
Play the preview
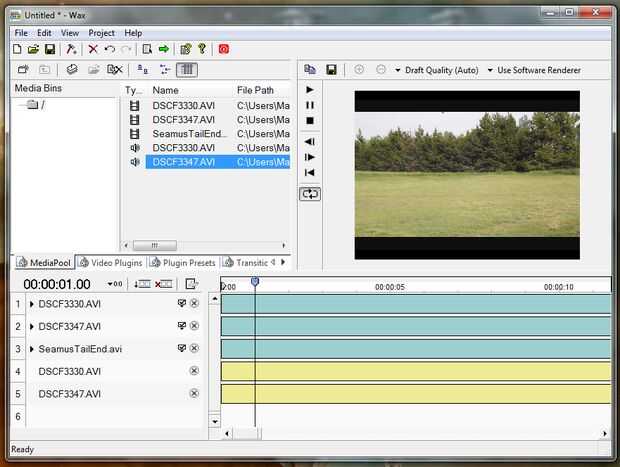310,90
